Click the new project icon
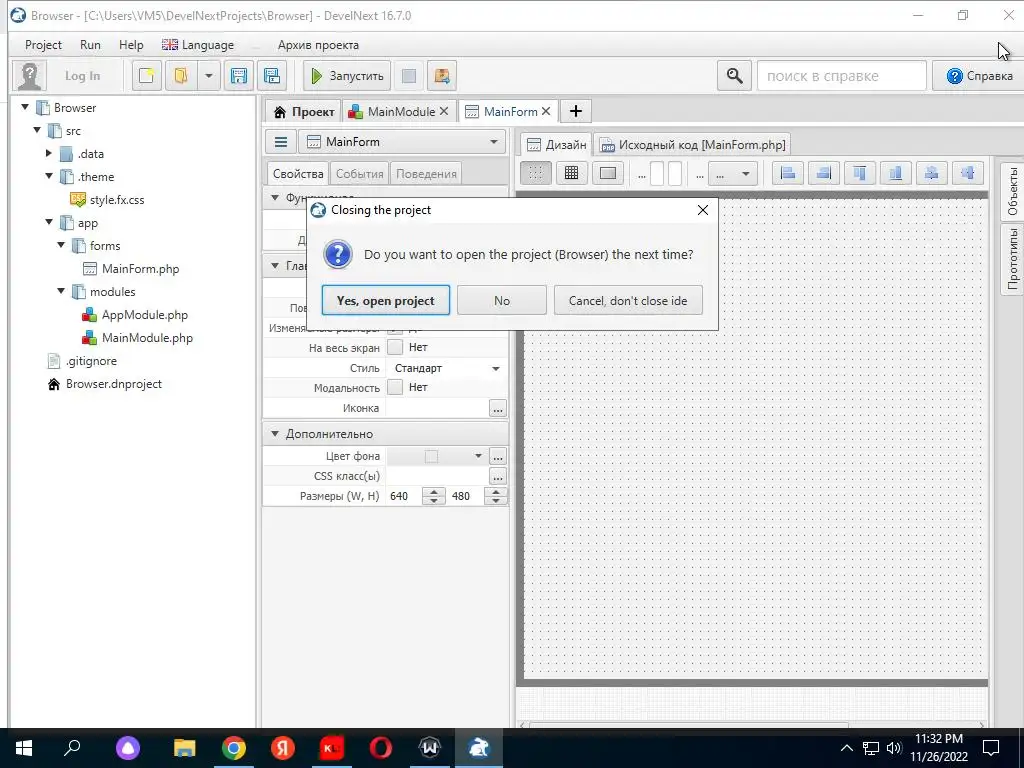This screenshot has height=768, width=1024. pos(146,76)
